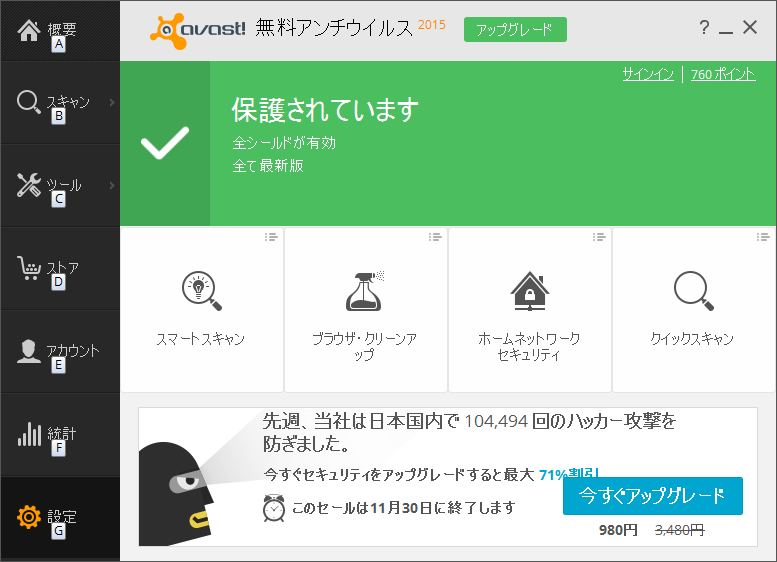Viewport: 777px width, 562px height.
Task: Open the スキャン magnifier sidebar item
Action: point(60,103)
